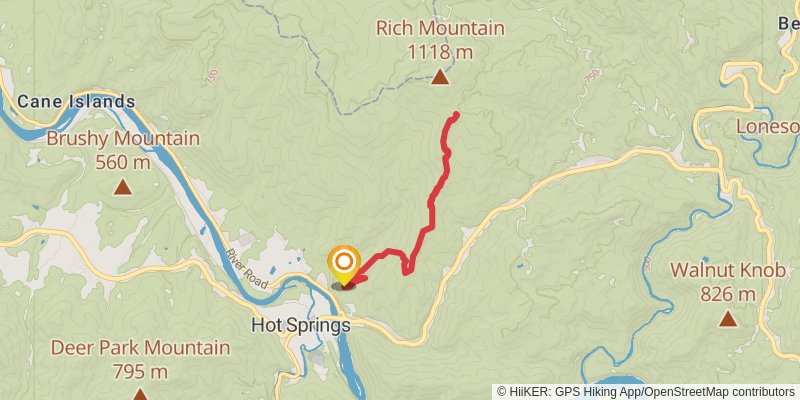
Task: Click the Brushy Mountain peak triangle
Action: click(x=123, y=187)
